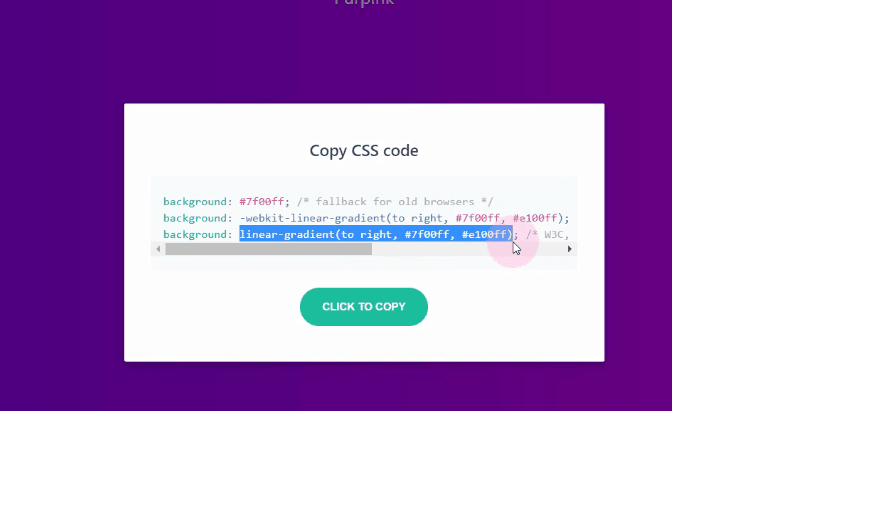The image size is (870, 514).
Task: Click empty scrollbar track right of thumb
Action: [467, 249]
